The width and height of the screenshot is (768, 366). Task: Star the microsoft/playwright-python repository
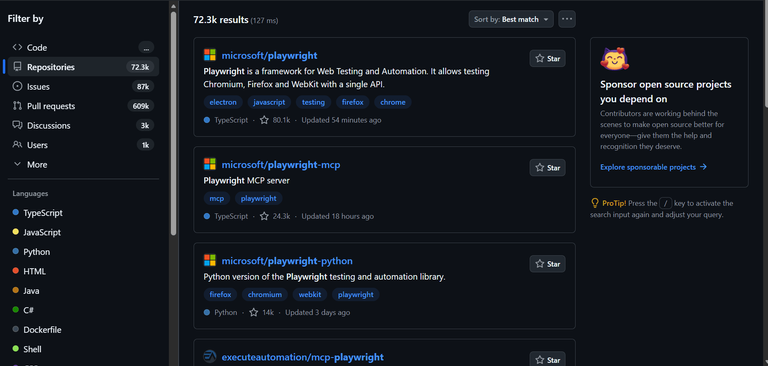(x=548, y=264)
